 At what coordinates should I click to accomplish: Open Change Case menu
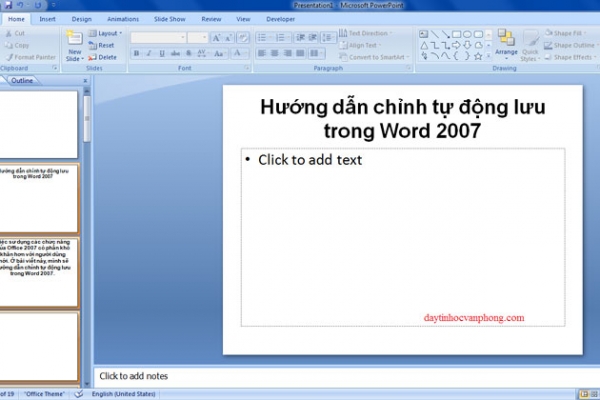click(219, 53)
